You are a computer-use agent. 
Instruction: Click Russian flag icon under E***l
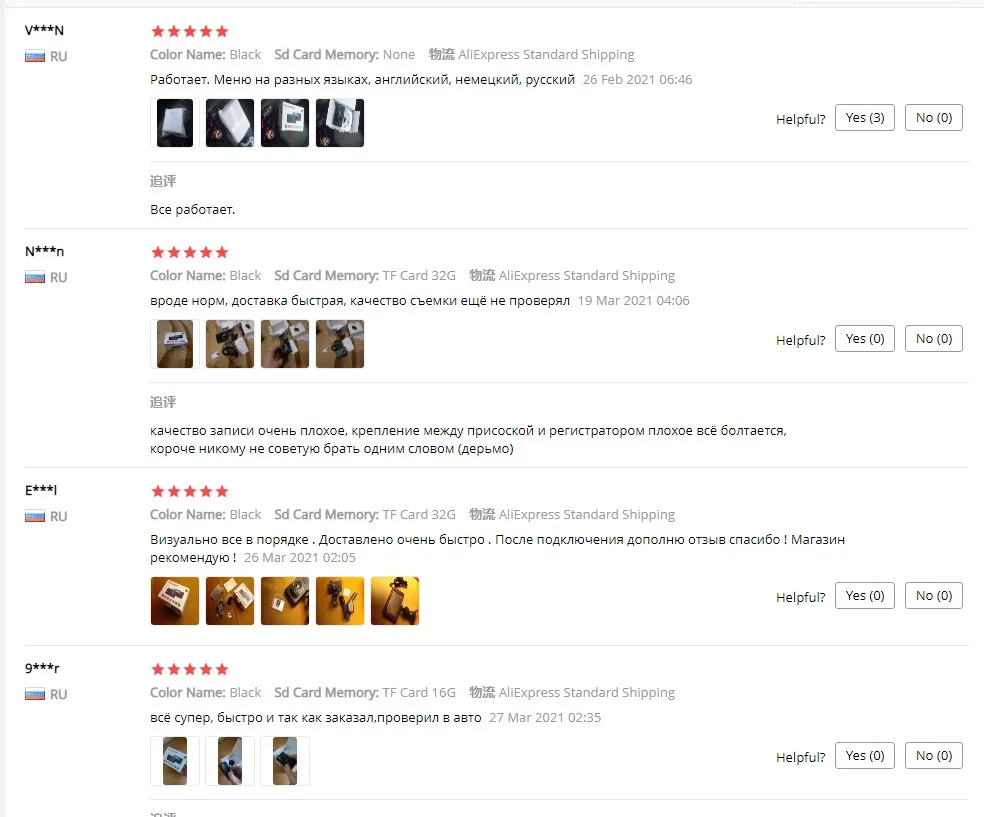point(35,516)
